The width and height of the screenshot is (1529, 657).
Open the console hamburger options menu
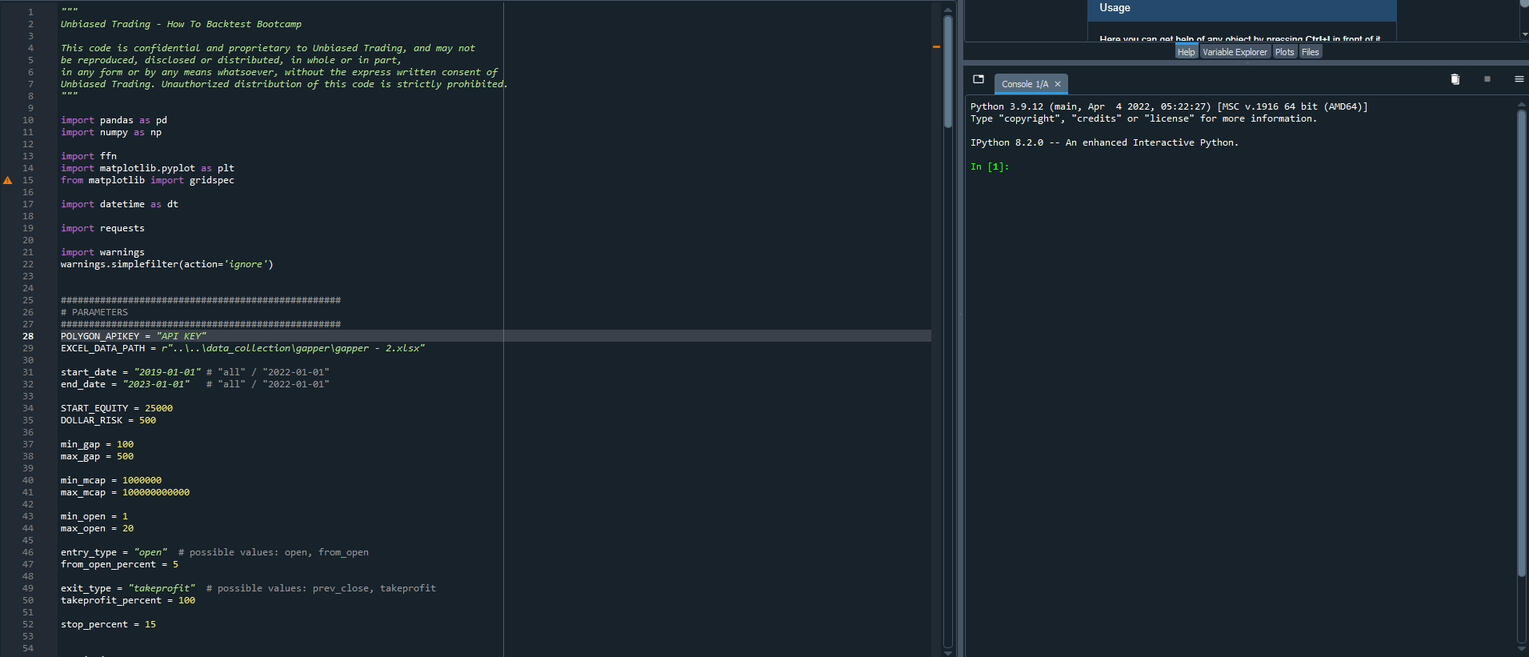tap(1519, 80)
